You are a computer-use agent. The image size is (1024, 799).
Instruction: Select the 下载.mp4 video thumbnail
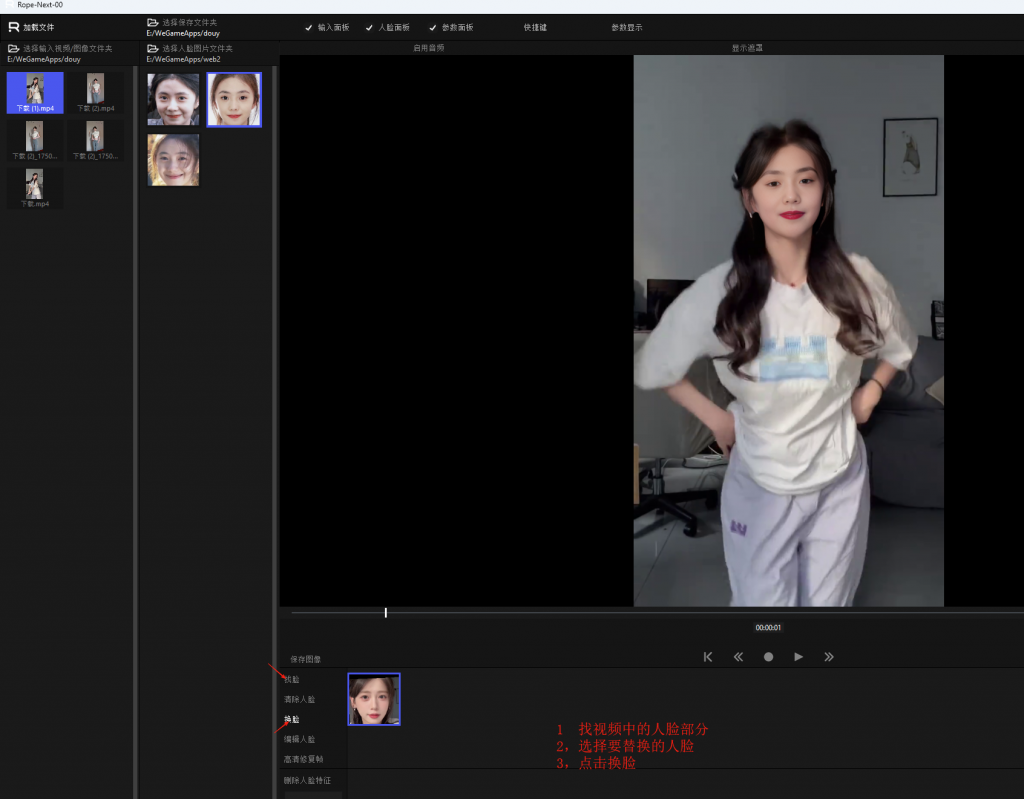pos(35,188)
